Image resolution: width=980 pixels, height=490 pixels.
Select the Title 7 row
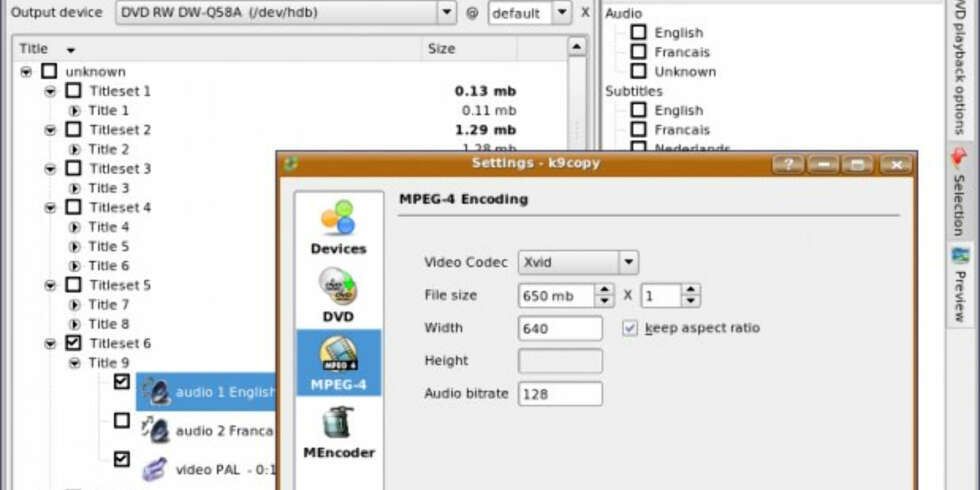pos(109,304)
